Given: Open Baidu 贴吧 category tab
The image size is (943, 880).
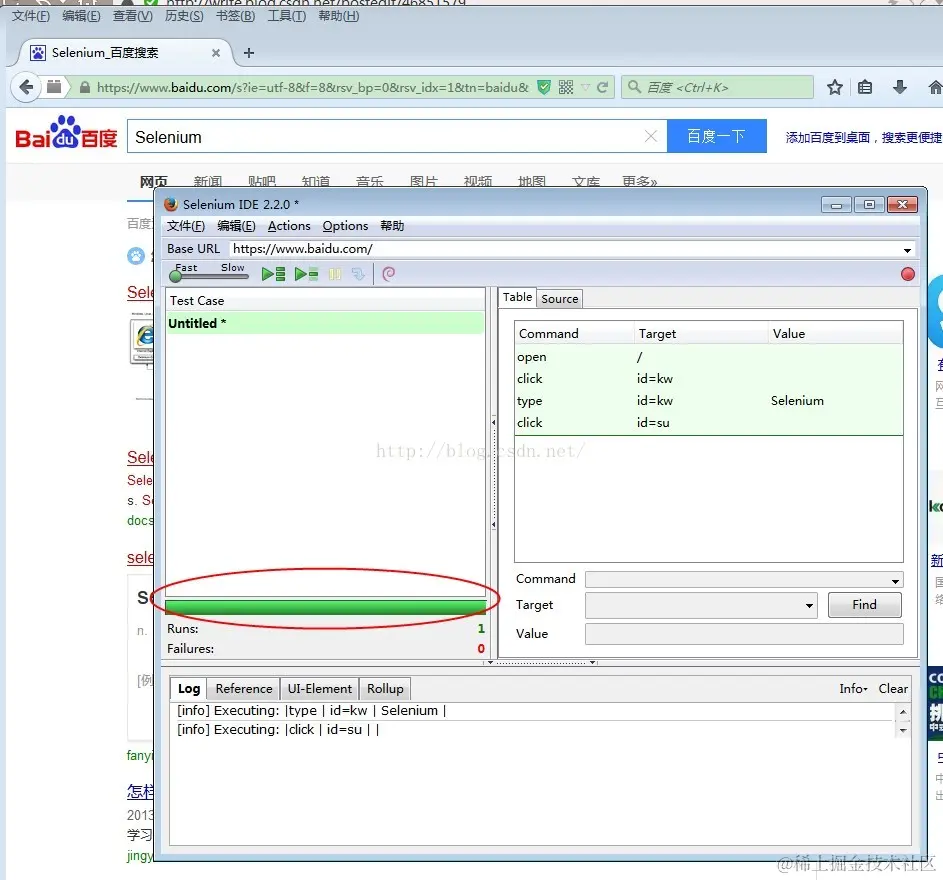Looking at the screenshot, I should pos(262,180).
